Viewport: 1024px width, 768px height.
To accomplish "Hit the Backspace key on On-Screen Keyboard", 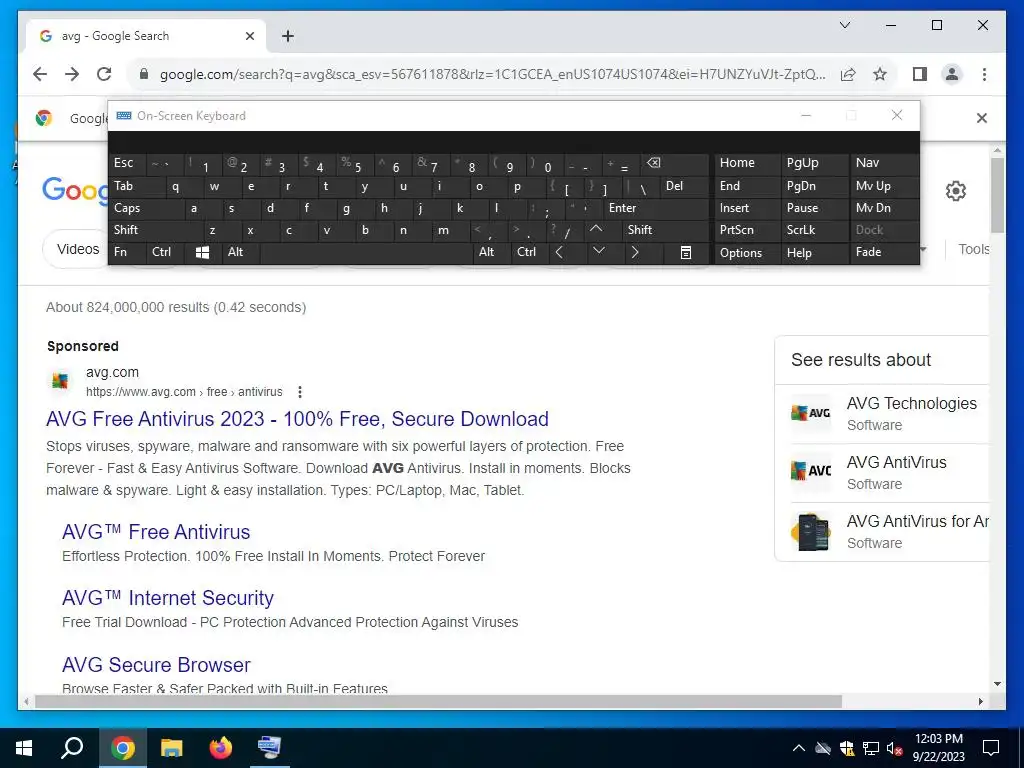I will click(x=674, y=163).
